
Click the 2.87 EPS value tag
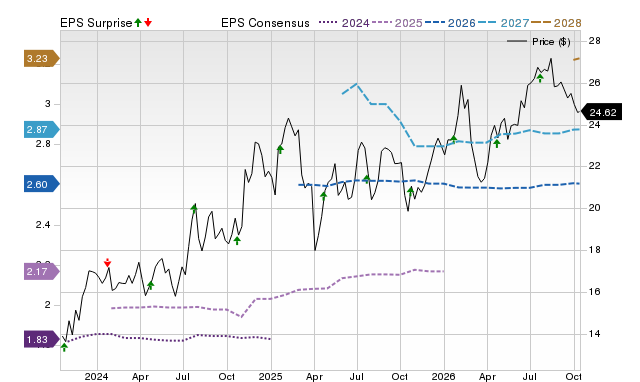42,130
